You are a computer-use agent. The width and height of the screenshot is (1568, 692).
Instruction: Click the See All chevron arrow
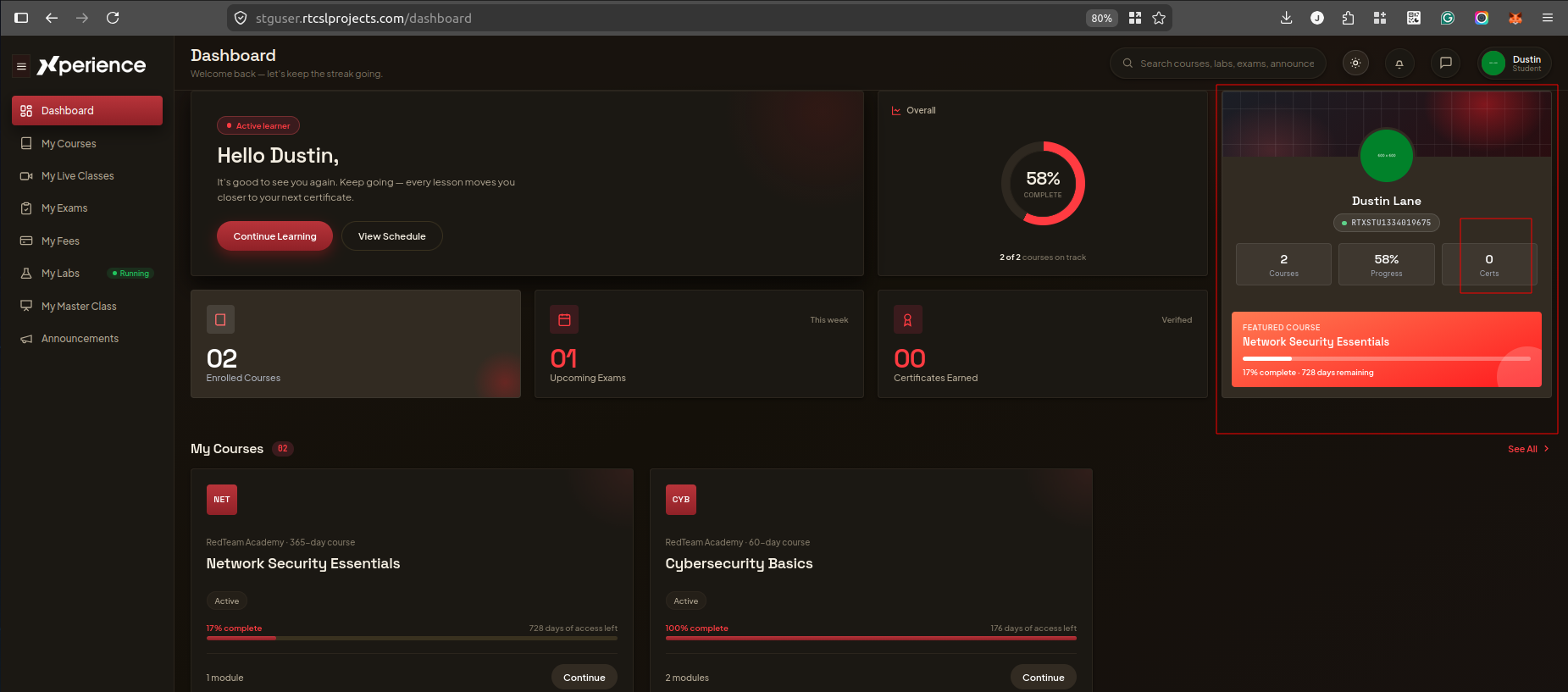click(x=1546, y=449)
